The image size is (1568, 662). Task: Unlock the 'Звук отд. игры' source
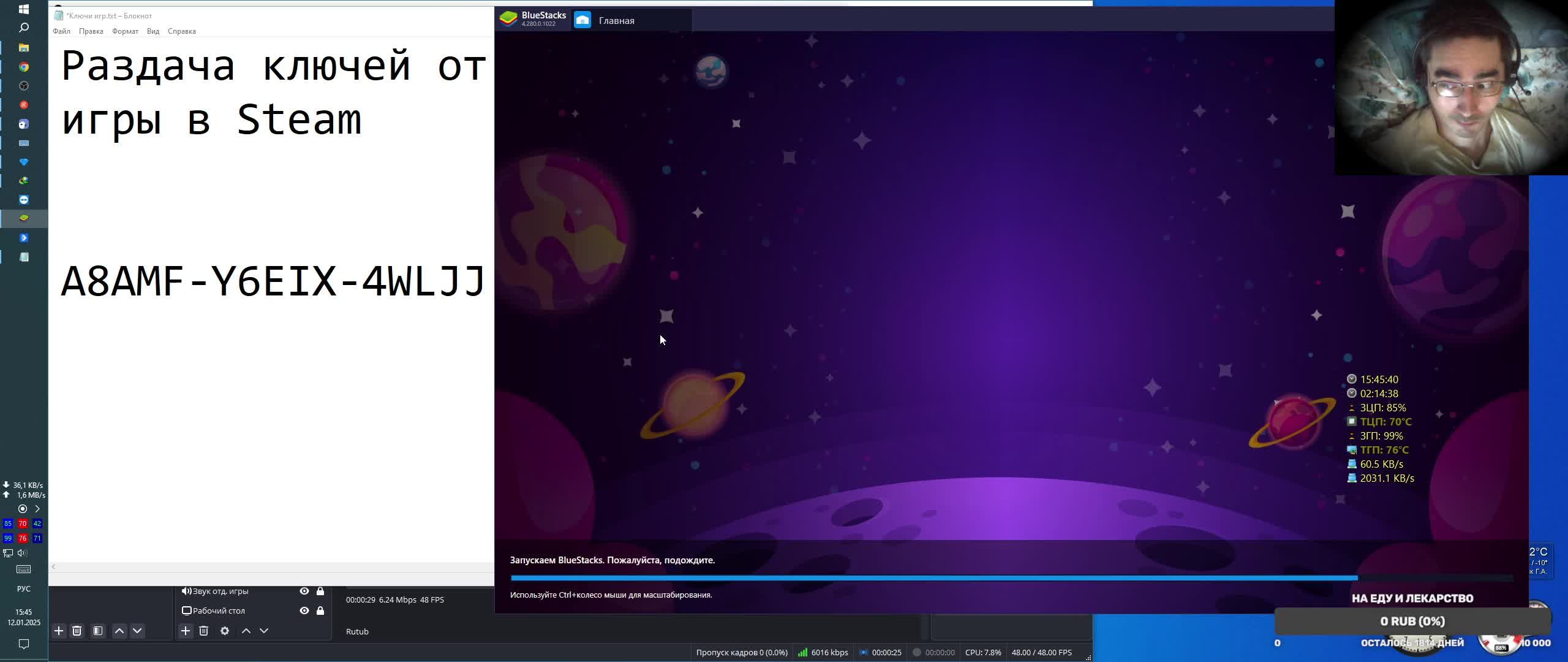(320, 591)
